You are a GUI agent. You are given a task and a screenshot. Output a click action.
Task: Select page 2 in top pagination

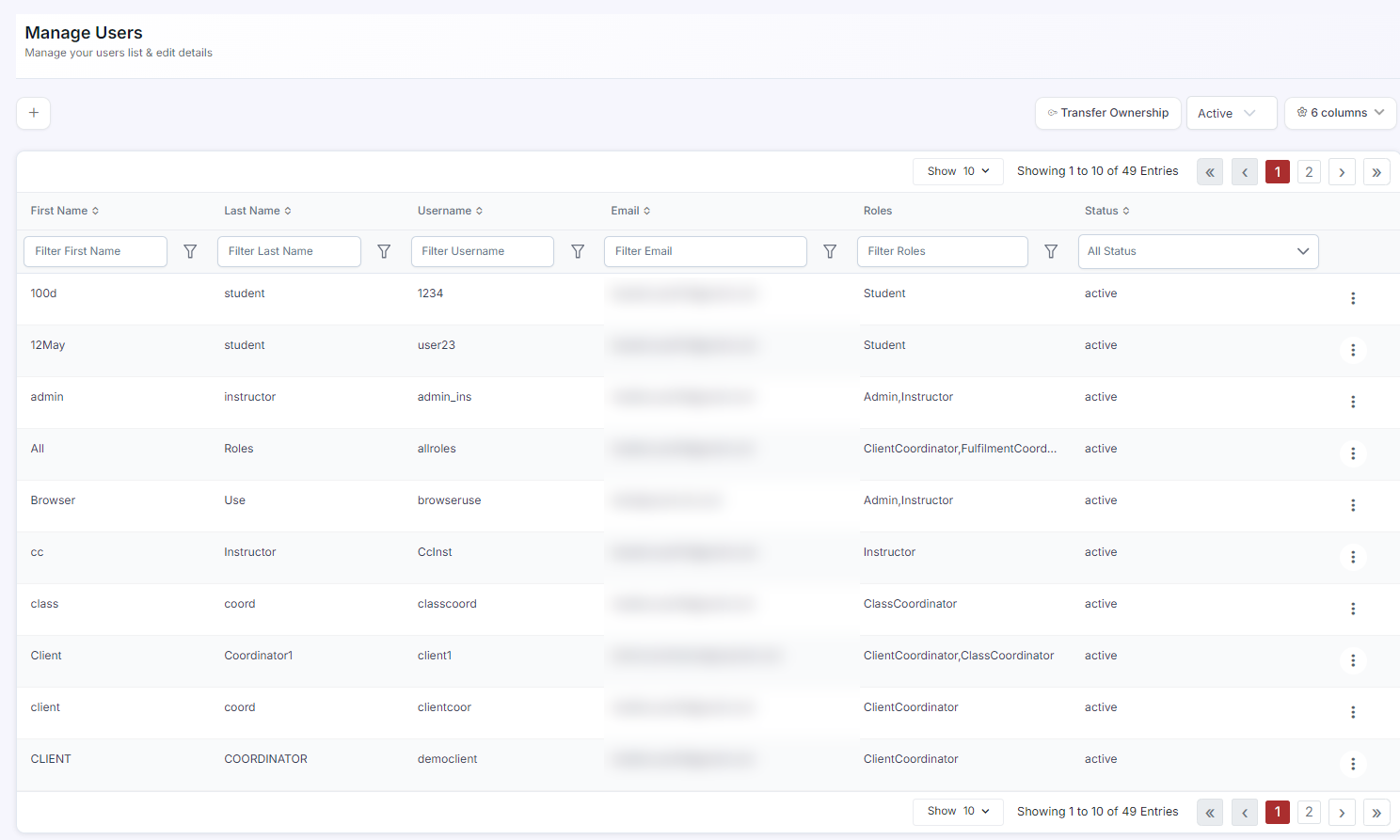coord(1309,172)
